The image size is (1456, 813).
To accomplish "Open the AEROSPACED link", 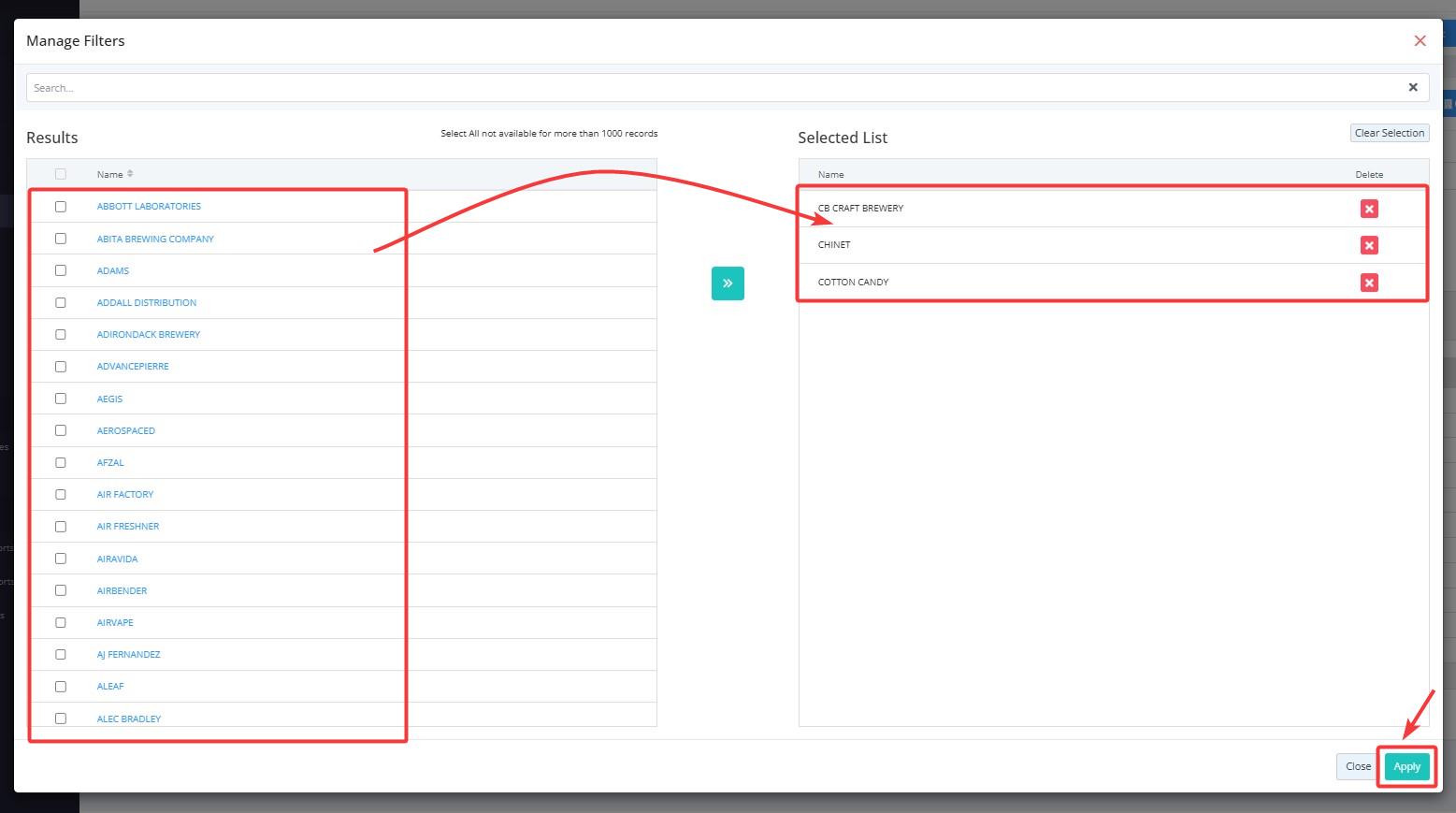I will [126, 430].
